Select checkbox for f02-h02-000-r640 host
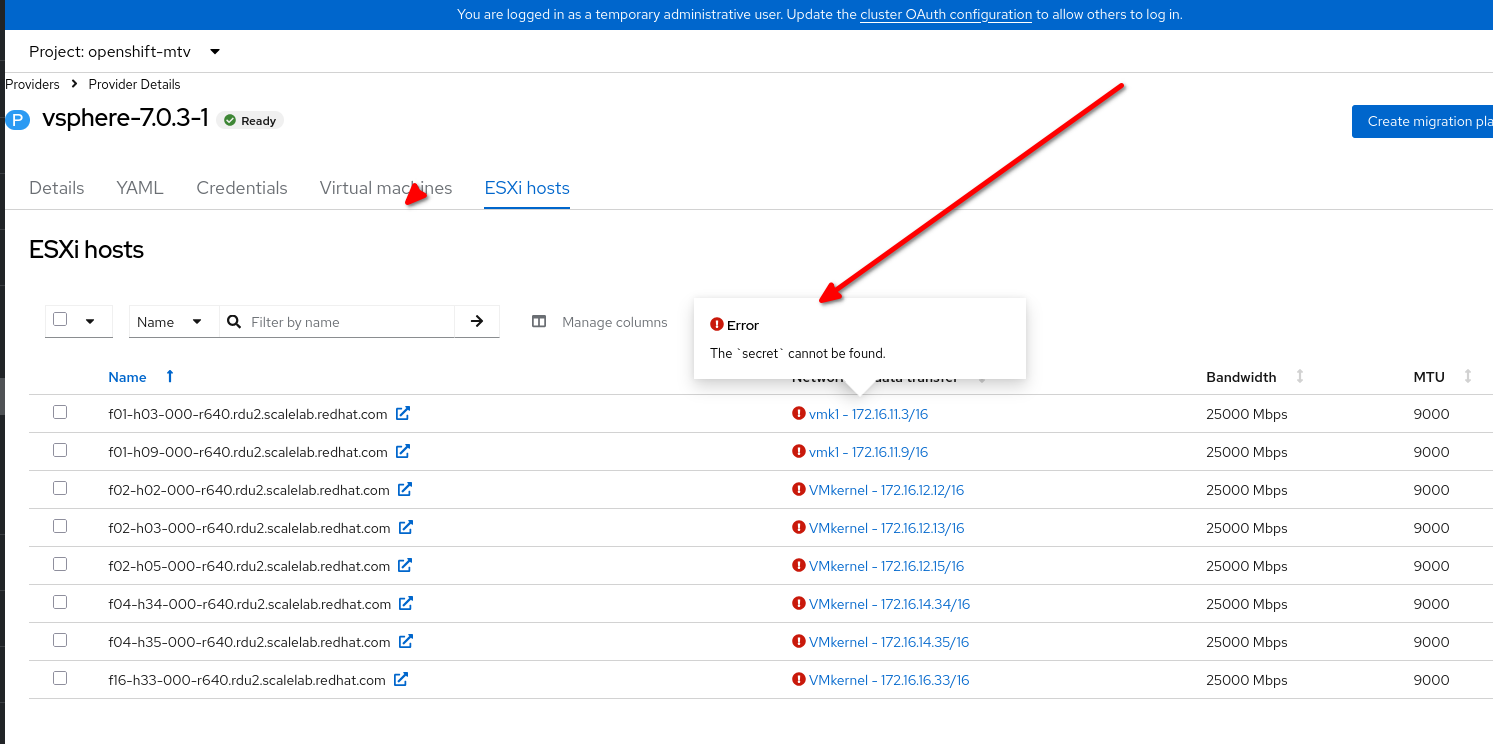This screenshot has height=744, width=1493. click(x=60, y=488)
